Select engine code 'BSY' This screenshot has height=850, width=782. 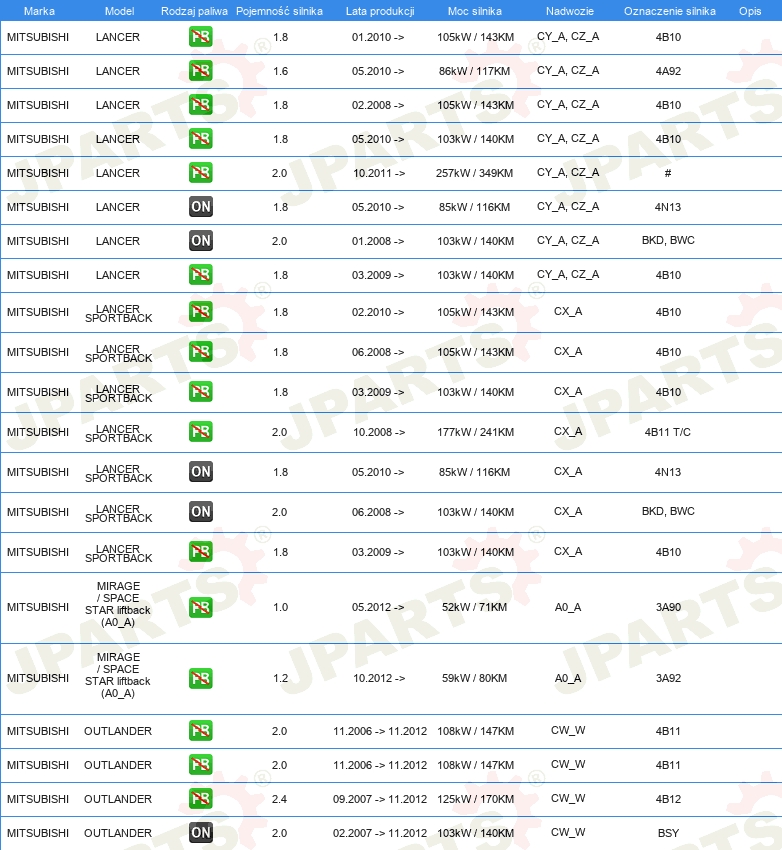coord(668,833)
